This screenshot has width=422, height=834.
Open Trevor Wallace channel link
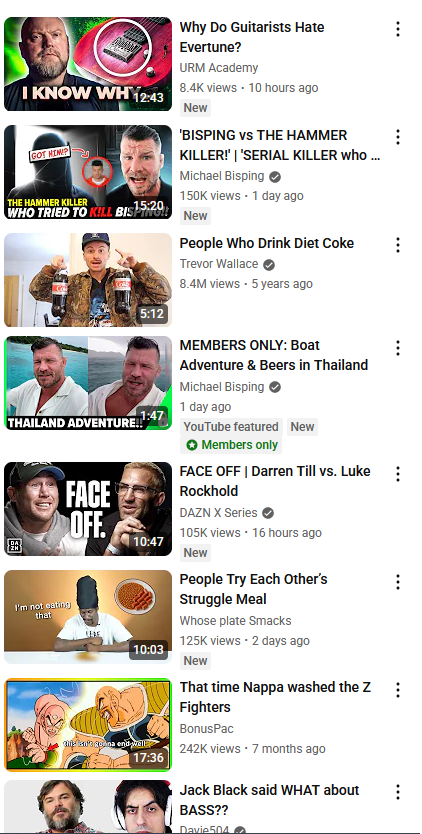click(219, 264)
